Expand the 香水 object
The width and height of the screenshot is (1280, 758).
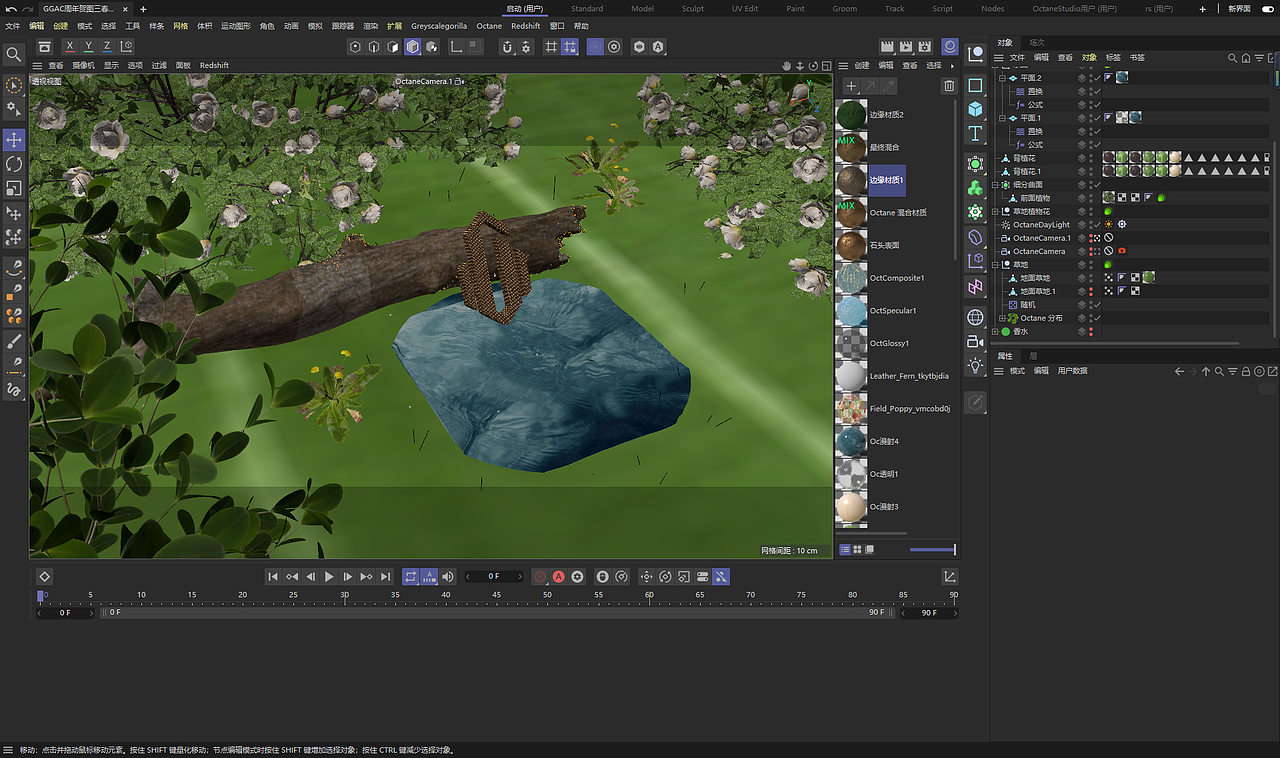point(996,331)
